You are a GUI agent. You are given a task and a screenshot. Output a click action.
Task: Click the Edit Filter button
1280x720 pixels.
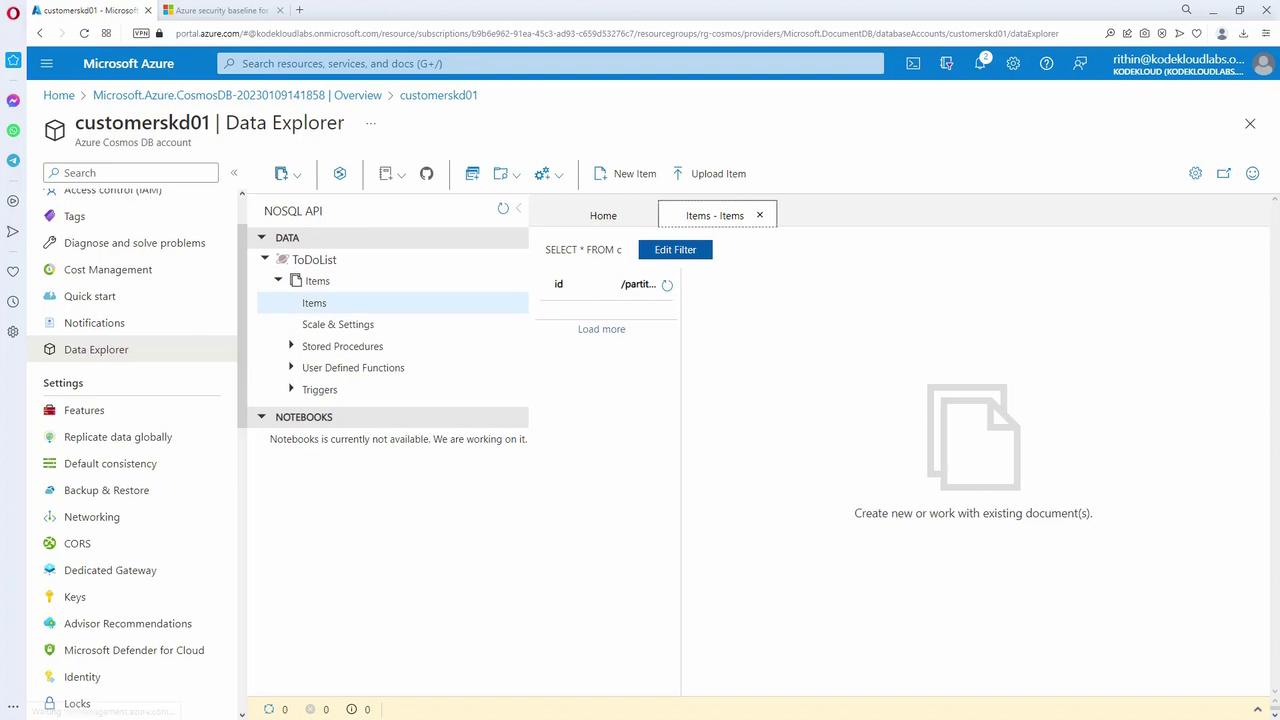click(x=675, y=250)
